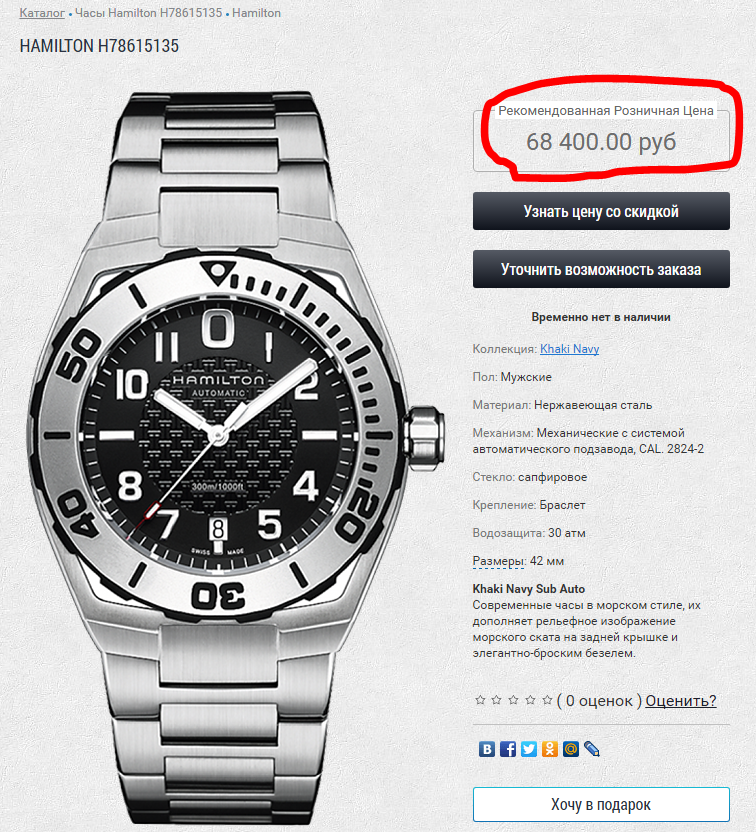Click the Узнать цену со скидкой button

601,211
